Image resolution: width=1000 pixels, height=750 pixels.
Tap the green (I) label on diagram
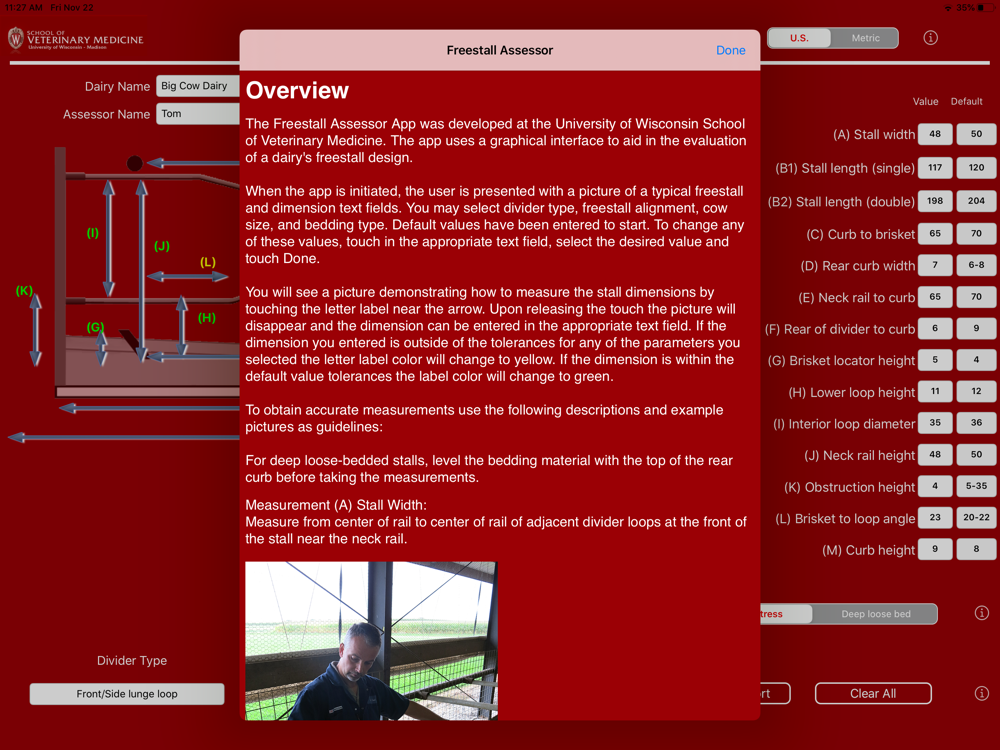click(92, 233)
